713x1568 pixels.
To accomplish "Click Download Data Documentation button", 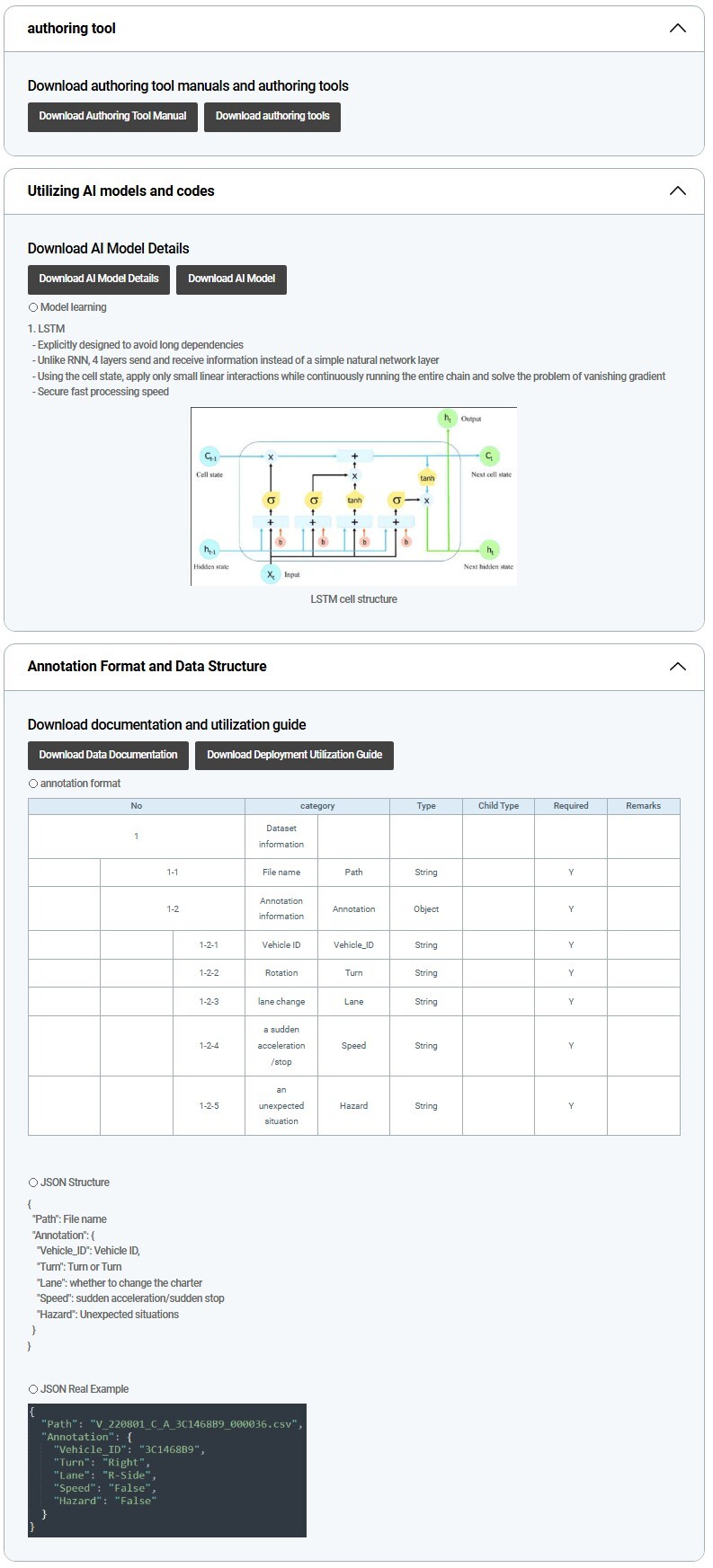I will [108, 755].
